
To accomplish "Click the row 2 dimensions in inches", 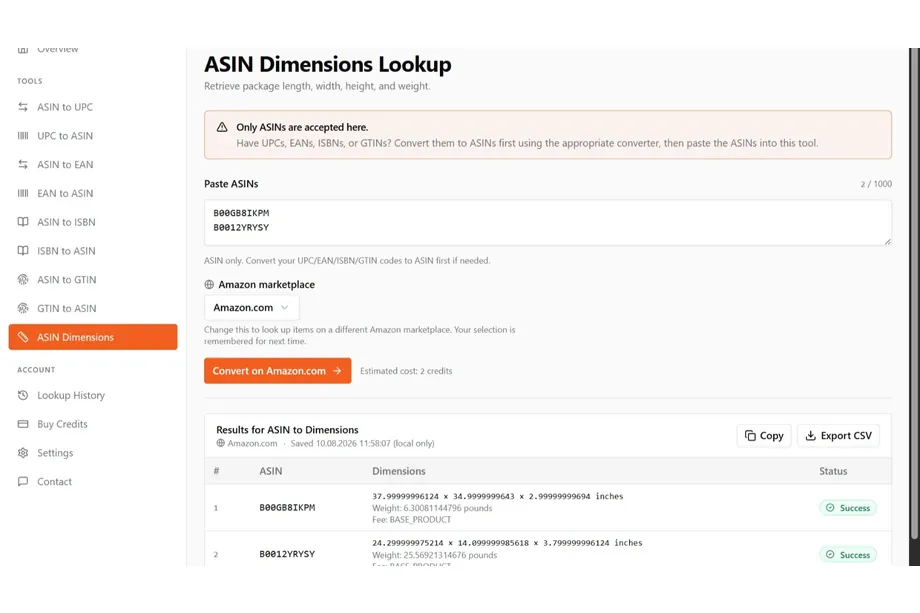I will tap(507, 543).
